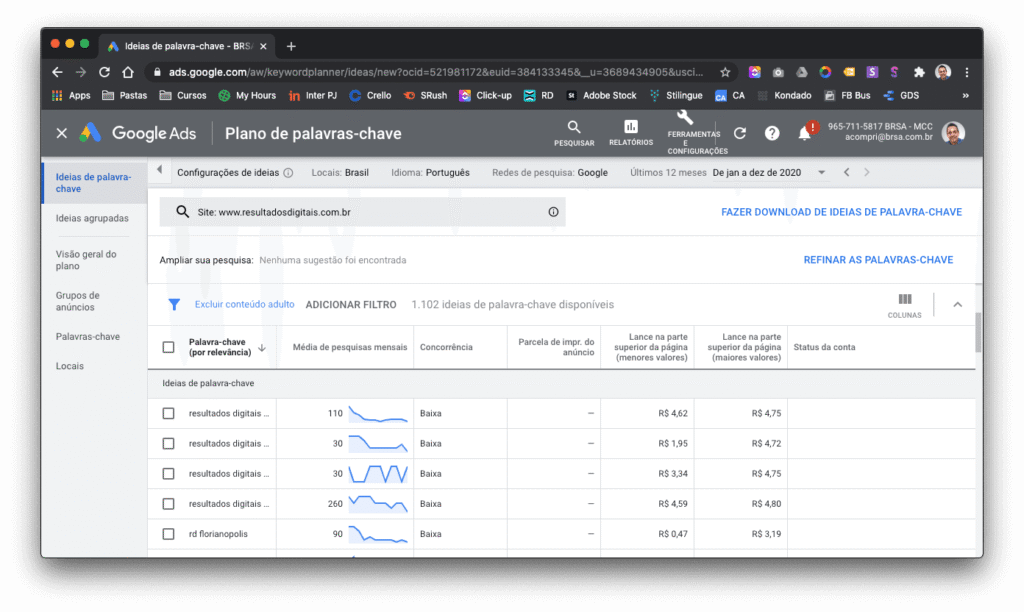Viewport: 1024px width, 612px height.
Task: Open the notifications bell
Action: pyautogui.click(x=805, y=133)
